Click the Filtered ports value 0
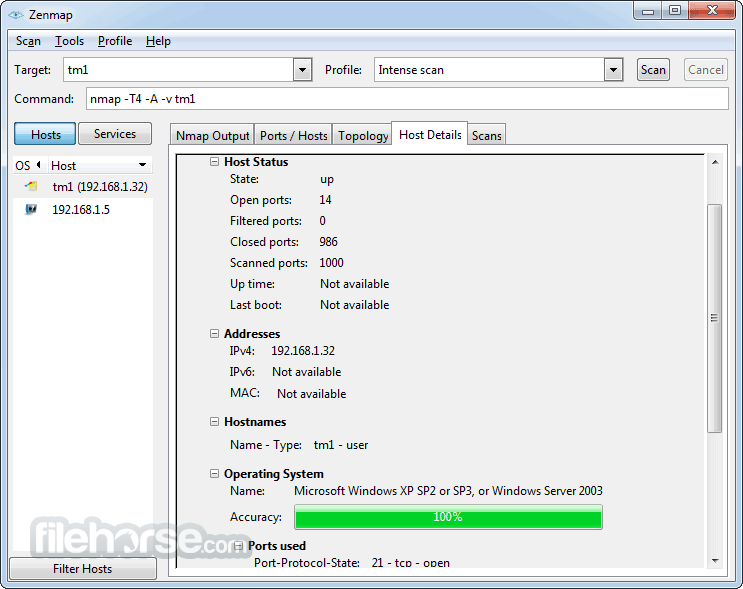This screenshot has height=589, width=743. [322, 221]
